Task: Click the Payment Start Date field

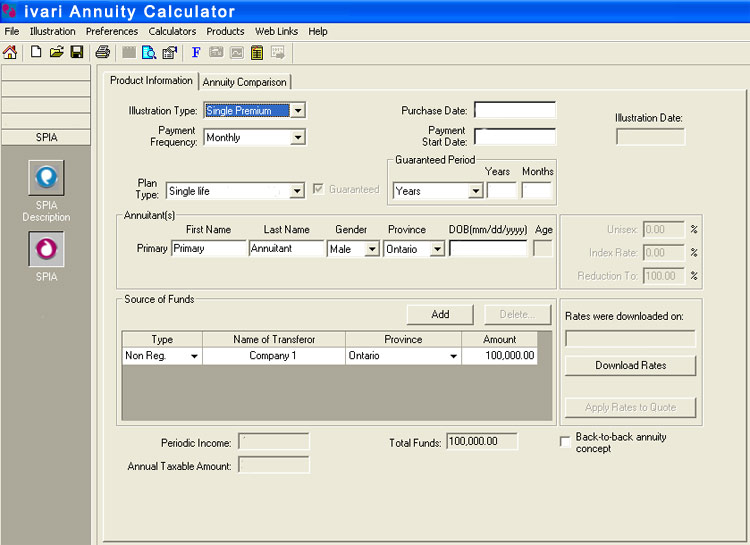Action: click(515, 137)
